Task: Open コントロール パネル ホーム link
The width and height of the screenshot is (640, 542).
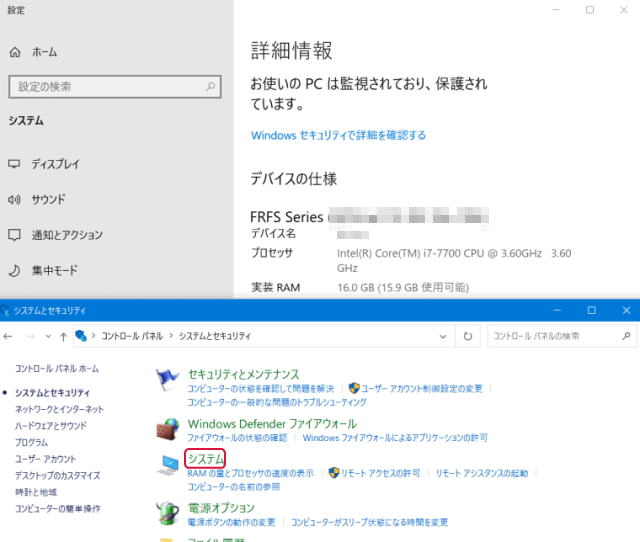Action: coord(57,369)
